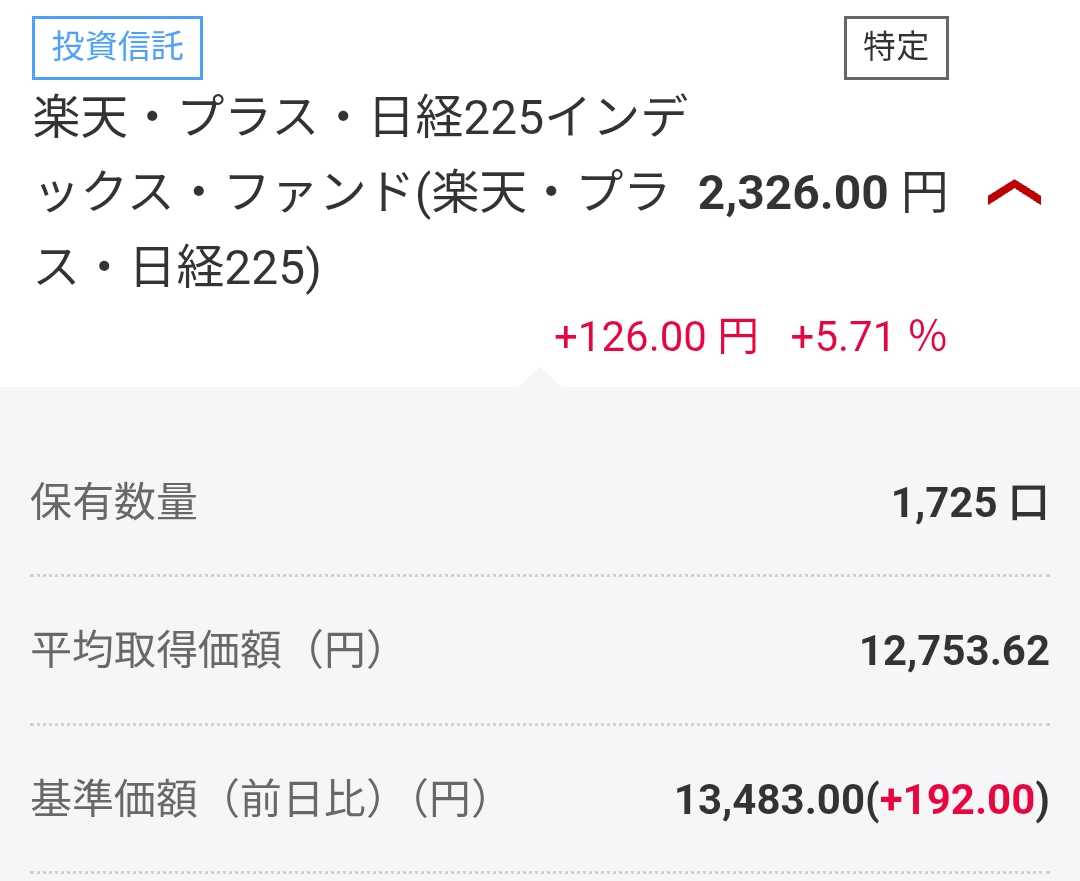
Task: Click the fund name line 楽天・プラス・日経225インデ
Action: [x=360, y=122]
